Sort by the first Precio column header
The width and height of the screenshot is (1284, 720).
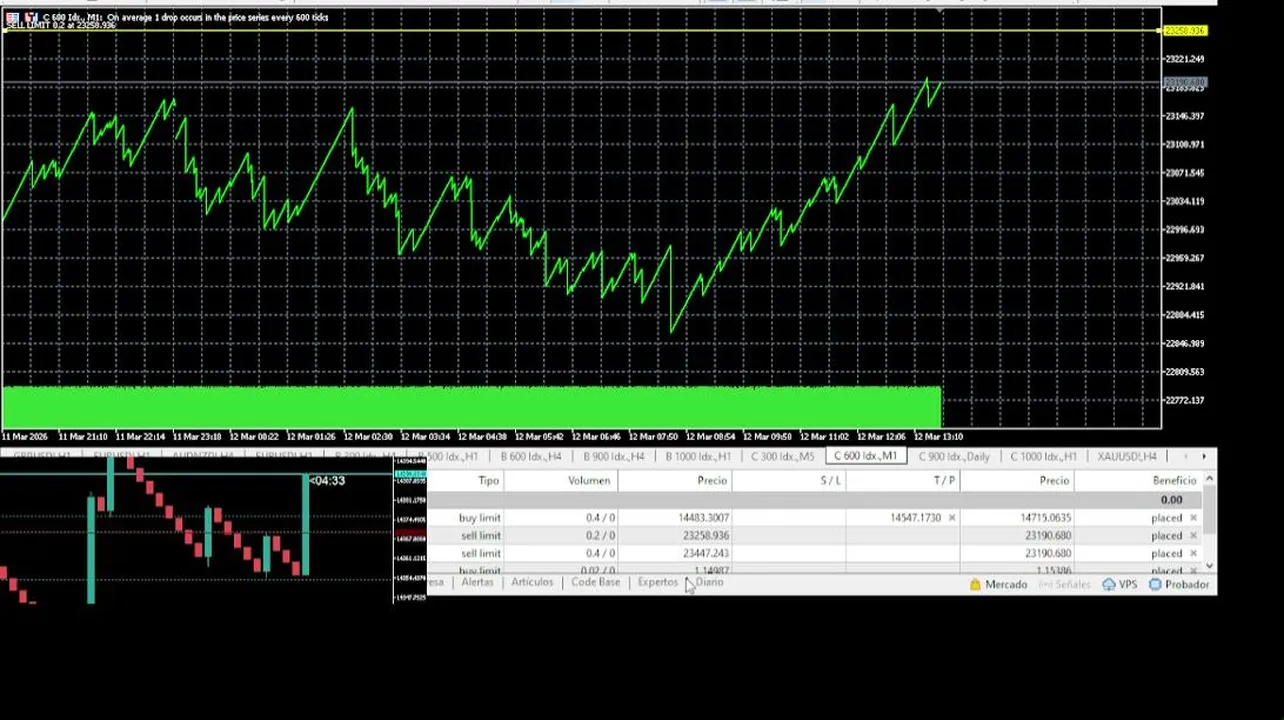[x=675, y=481]
